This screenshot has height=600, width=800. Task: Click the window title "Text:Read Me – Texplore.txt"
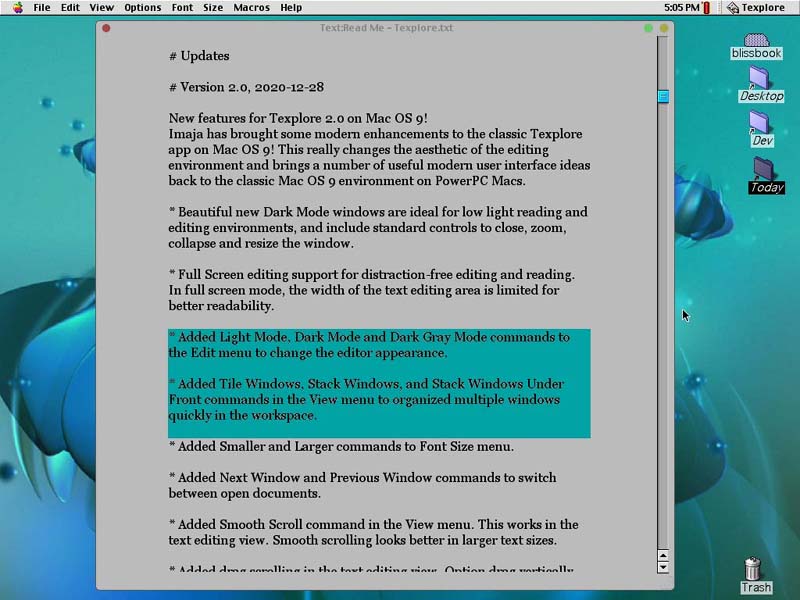tap(386, 28)
